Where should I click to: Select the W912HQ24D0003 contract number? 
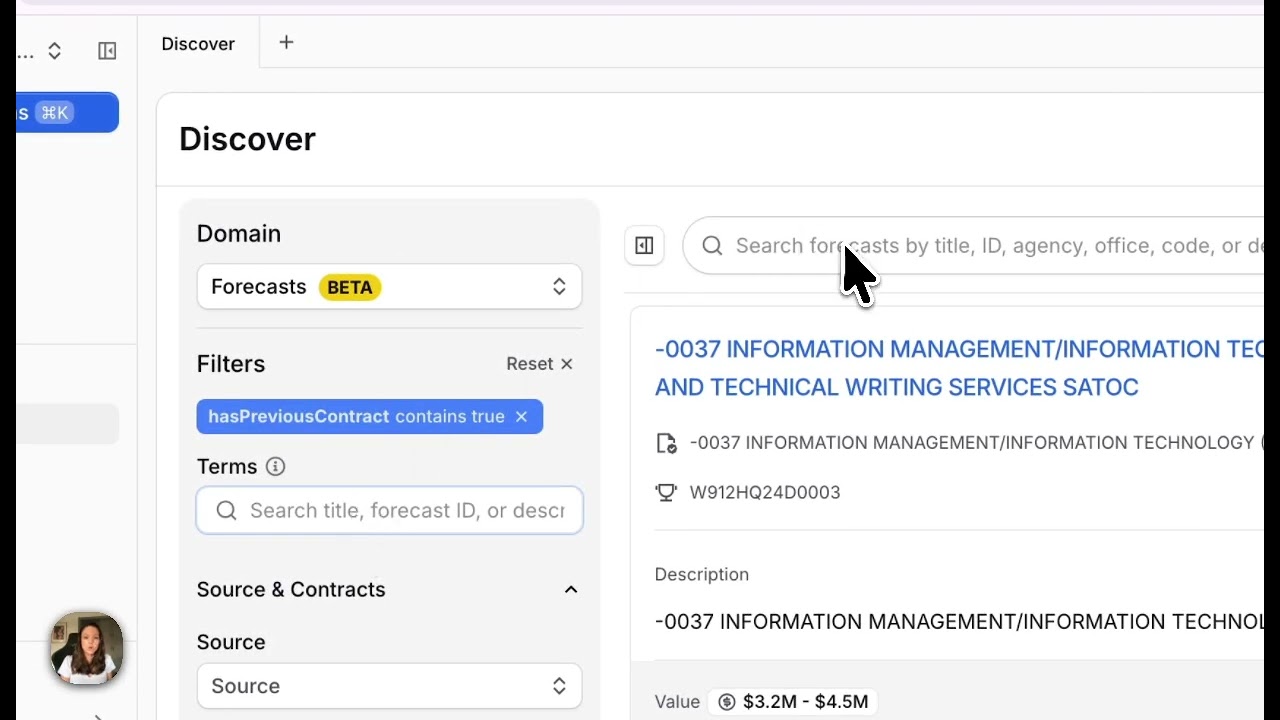(765, 492)
